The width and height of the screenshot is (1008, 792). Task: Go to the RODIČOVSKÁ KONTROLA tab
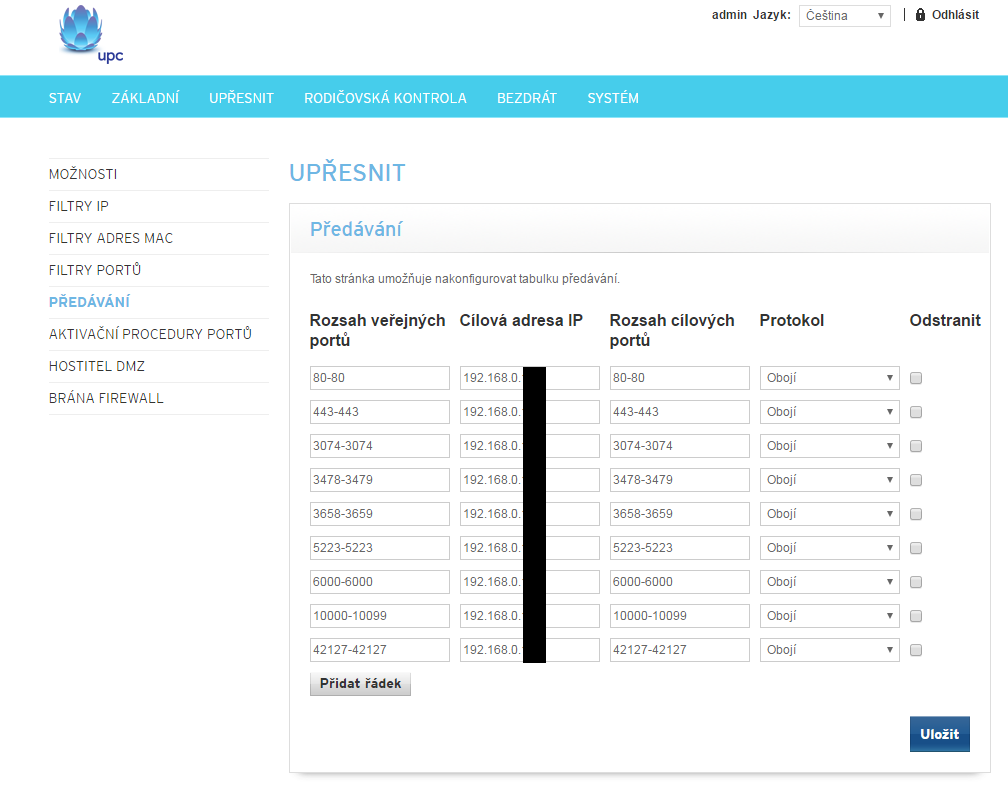point(385,98)
